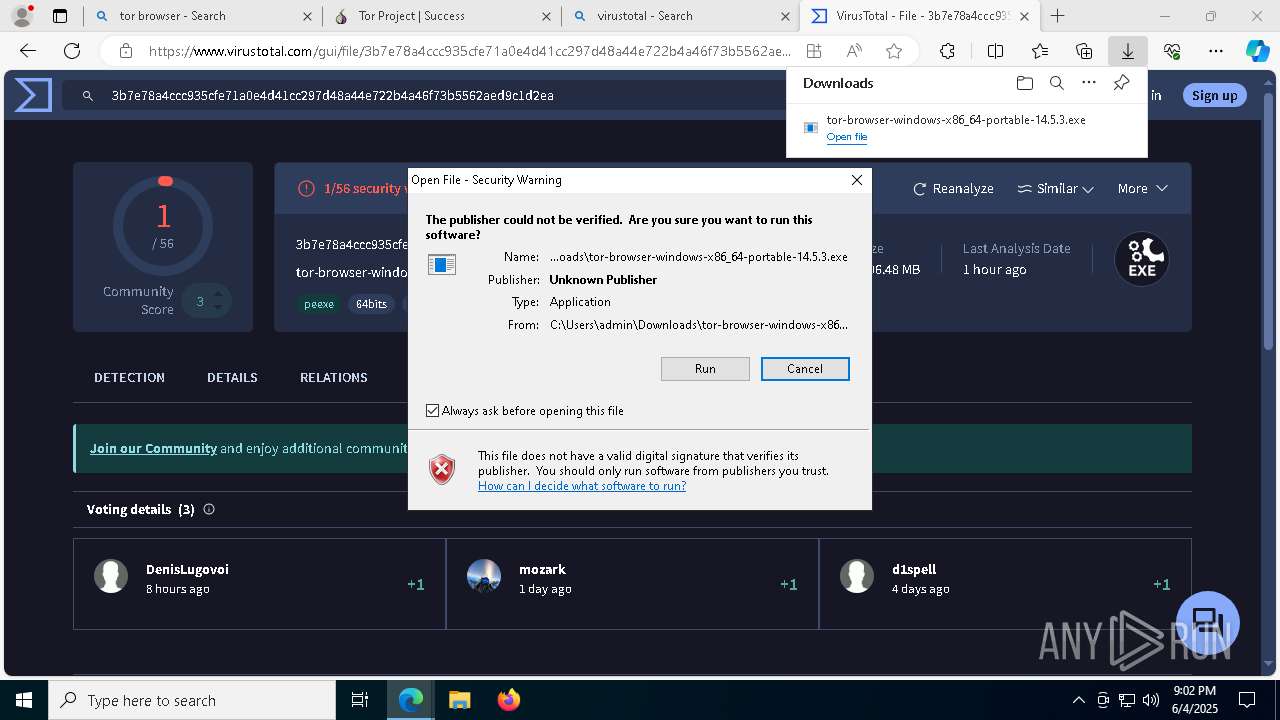Click Open file link under tor-browser download
Viewport: 1280px width, 720px height.
847,137
